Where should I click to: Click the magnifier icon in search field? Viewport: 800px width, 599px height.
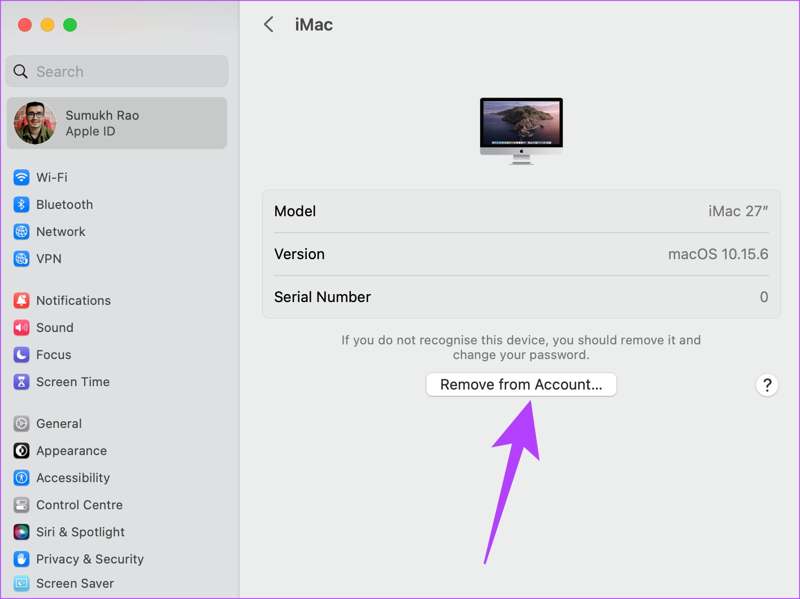(x=20, y=71)
